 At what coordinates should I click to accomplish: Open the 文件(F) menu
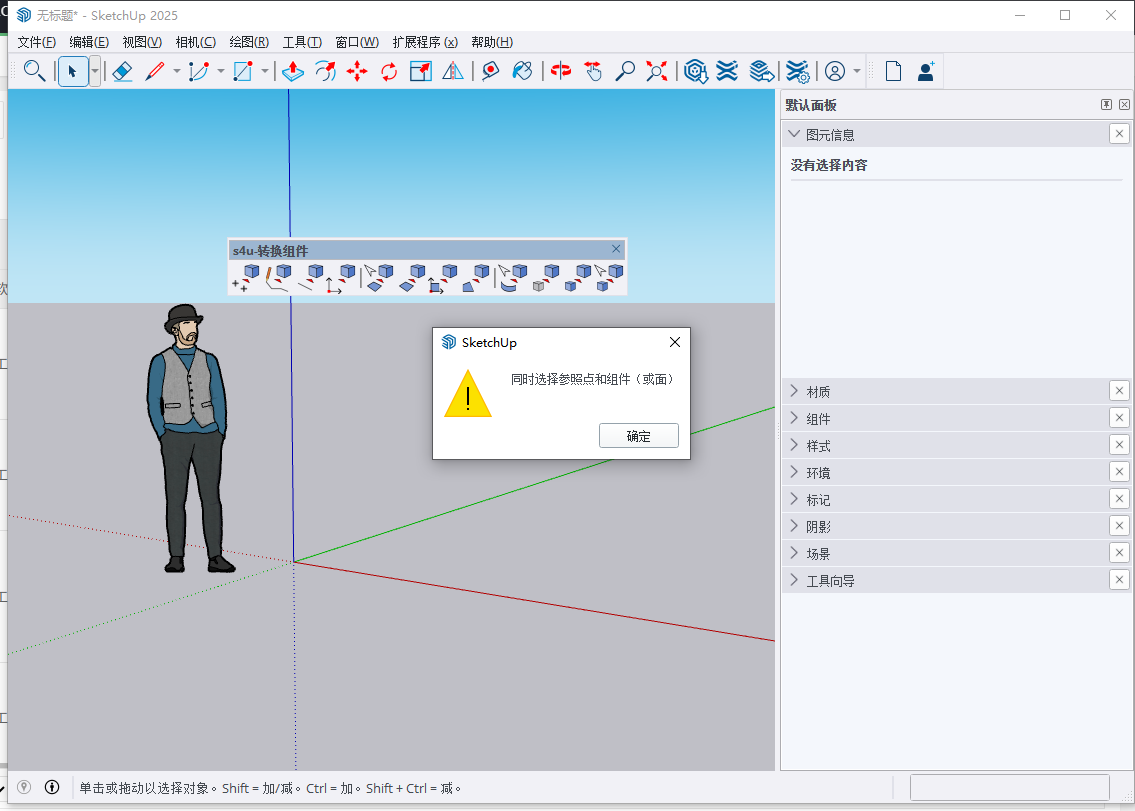(36, 42)
